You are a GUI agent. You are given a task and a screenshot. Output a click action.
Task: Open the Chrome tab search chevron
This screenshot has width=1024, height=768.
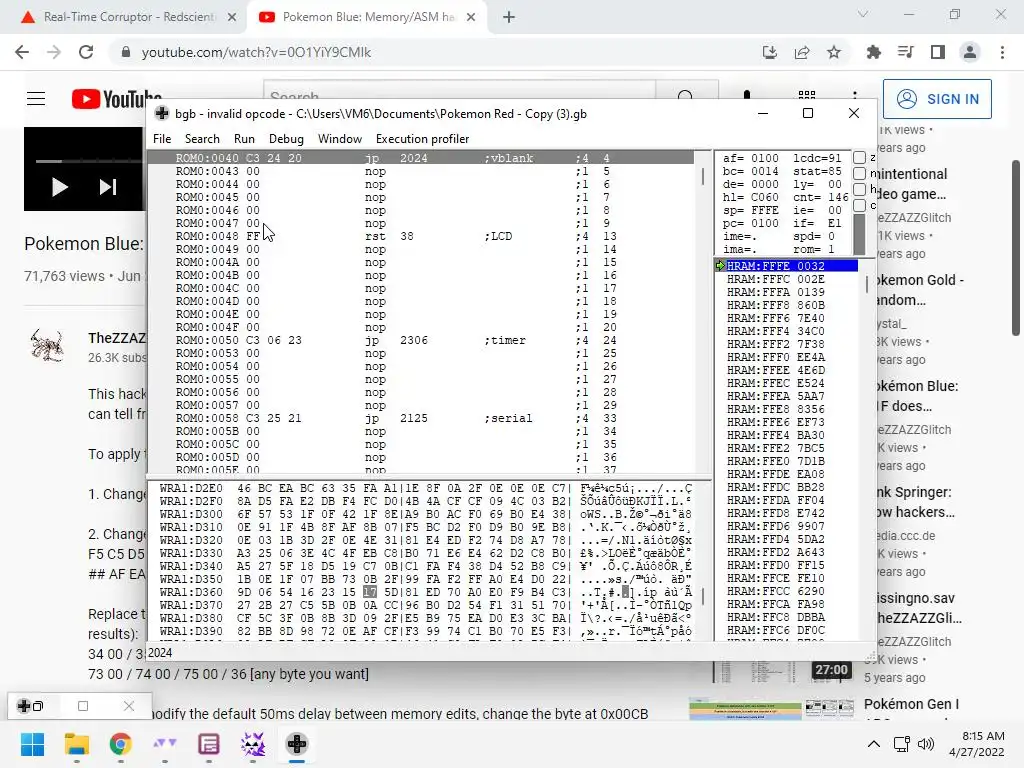(863, 14)
